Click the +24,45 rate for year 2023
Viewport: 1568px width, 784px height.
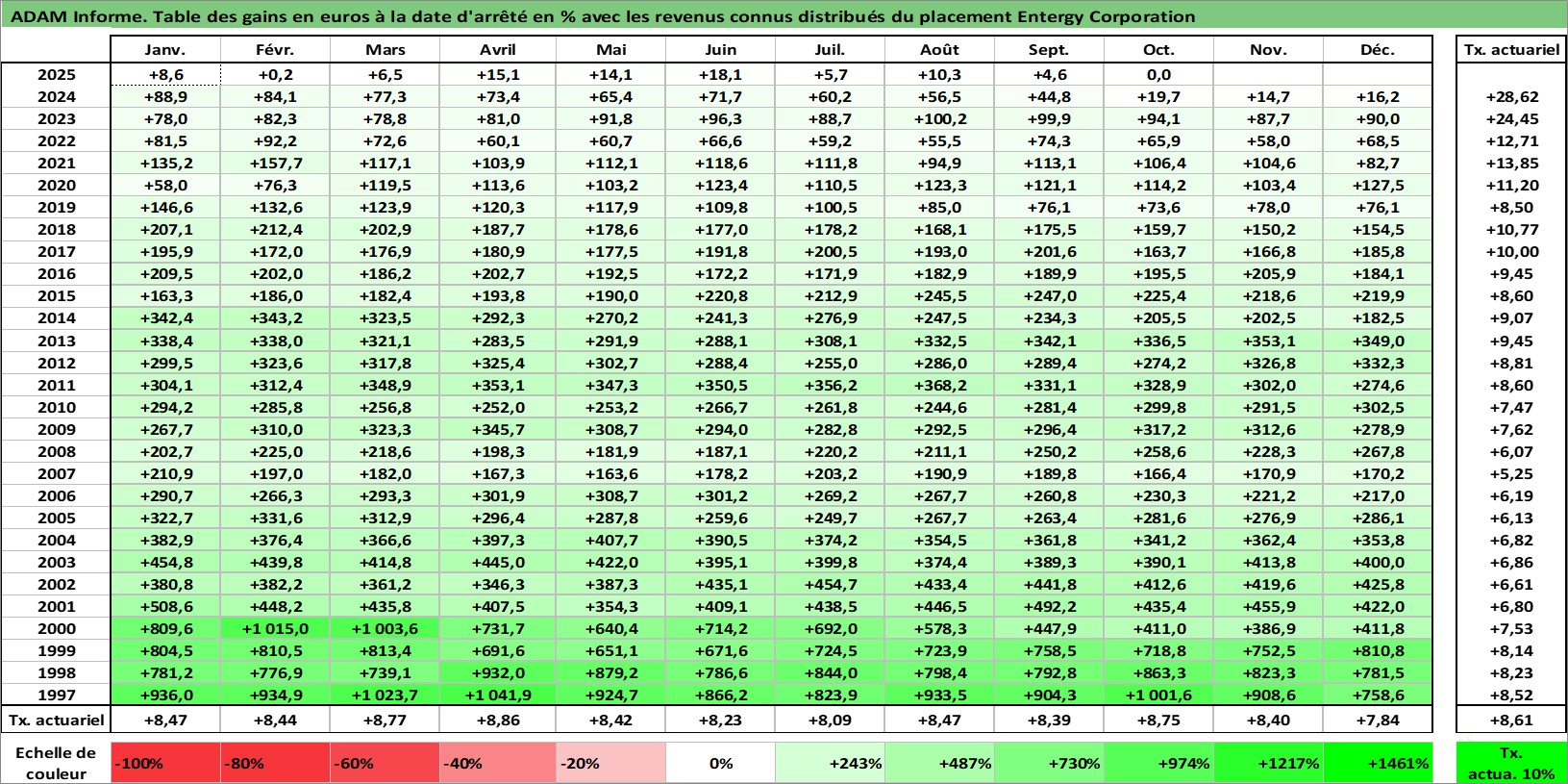pos(1511,118)
